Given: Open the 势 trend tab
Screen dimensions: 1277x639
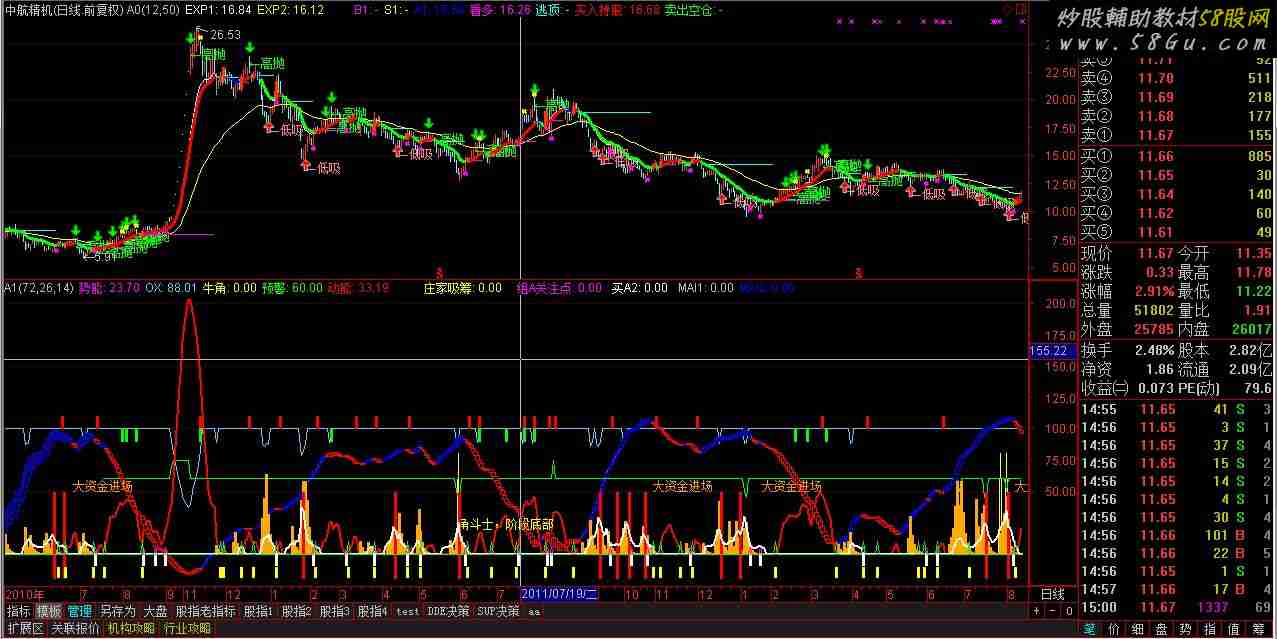Looking at the screenshot, I should pos(1186,629).
